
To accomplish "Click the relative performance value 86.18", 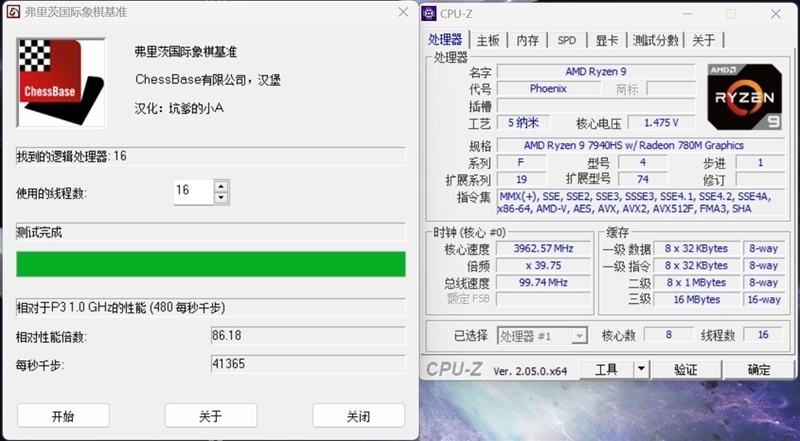I will click(308, 336).
